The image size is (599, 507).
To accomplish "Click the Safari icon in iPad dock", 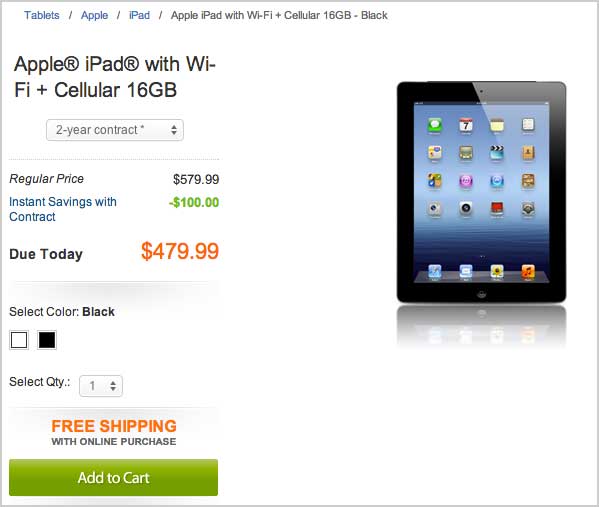I will click(435, 272).
